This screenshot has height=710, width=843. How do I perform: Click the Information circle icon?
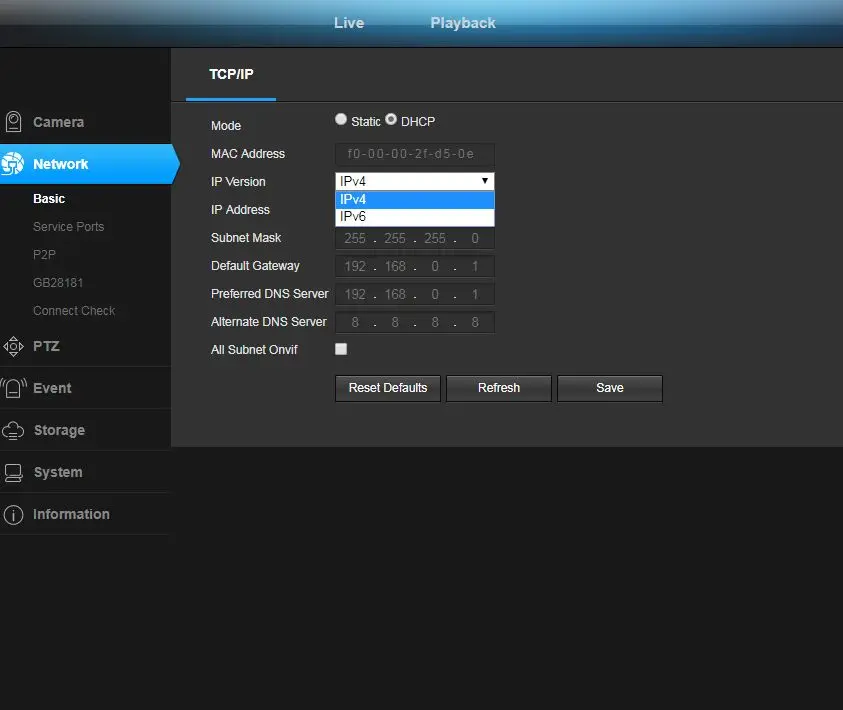click(13, 514)
